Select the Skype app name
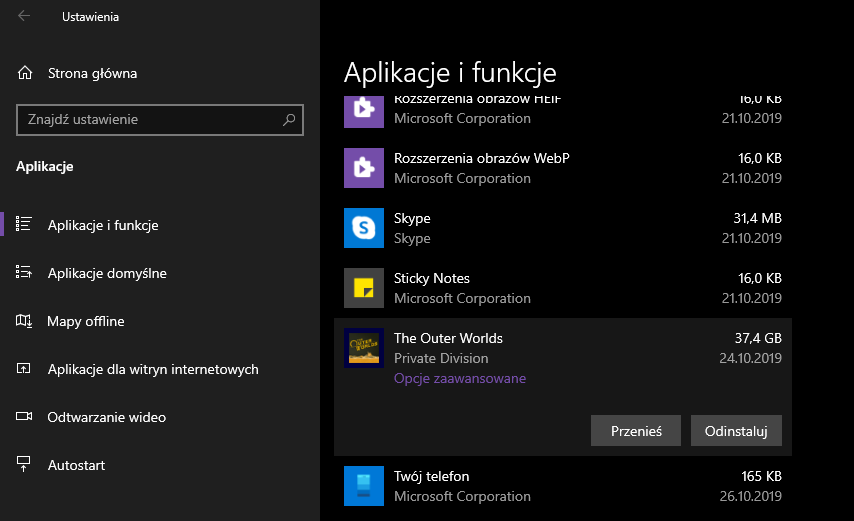The width and height of the screenshot is (854, 521). click(x=412, y=218)
